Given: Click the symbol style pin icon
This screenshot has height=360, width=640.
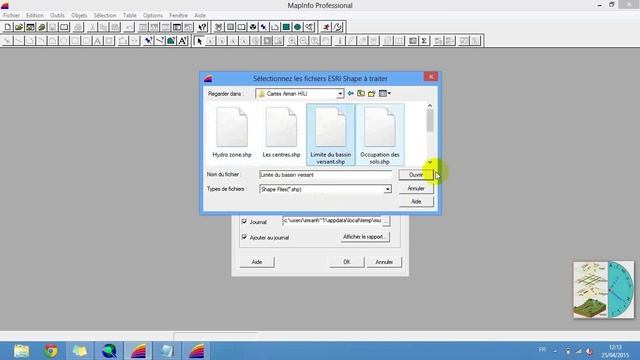Looking at the screenshot, I should tap(149, 41).
